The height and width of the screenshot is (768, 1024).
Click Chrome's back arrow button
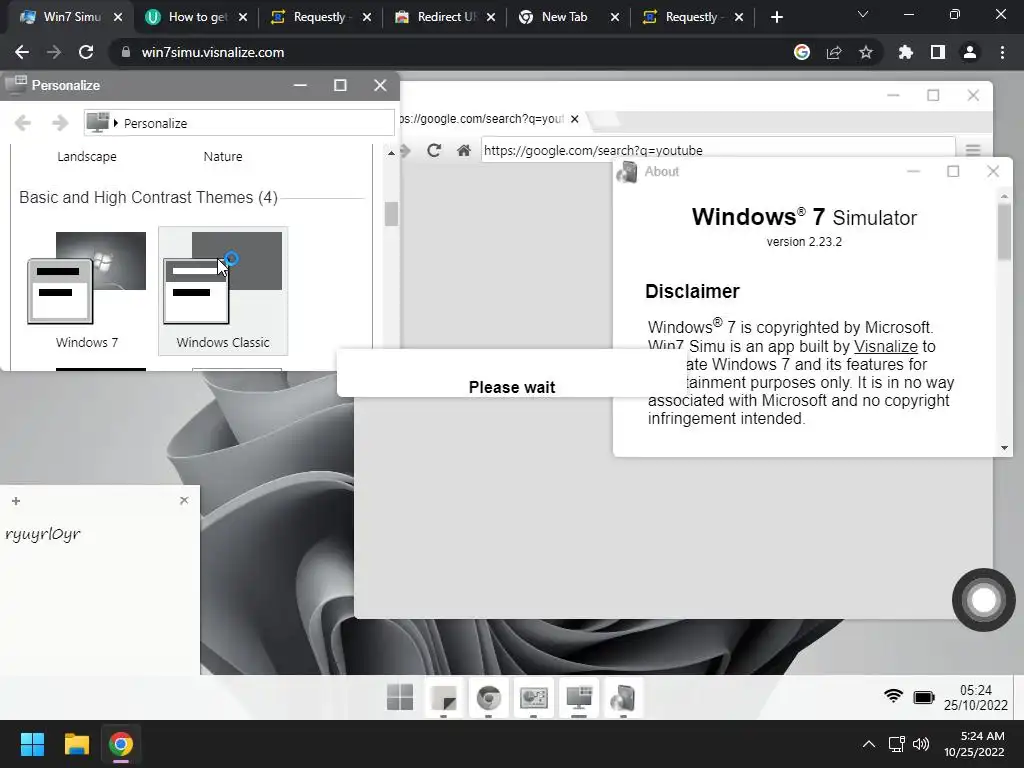click(x=22, y=52)
